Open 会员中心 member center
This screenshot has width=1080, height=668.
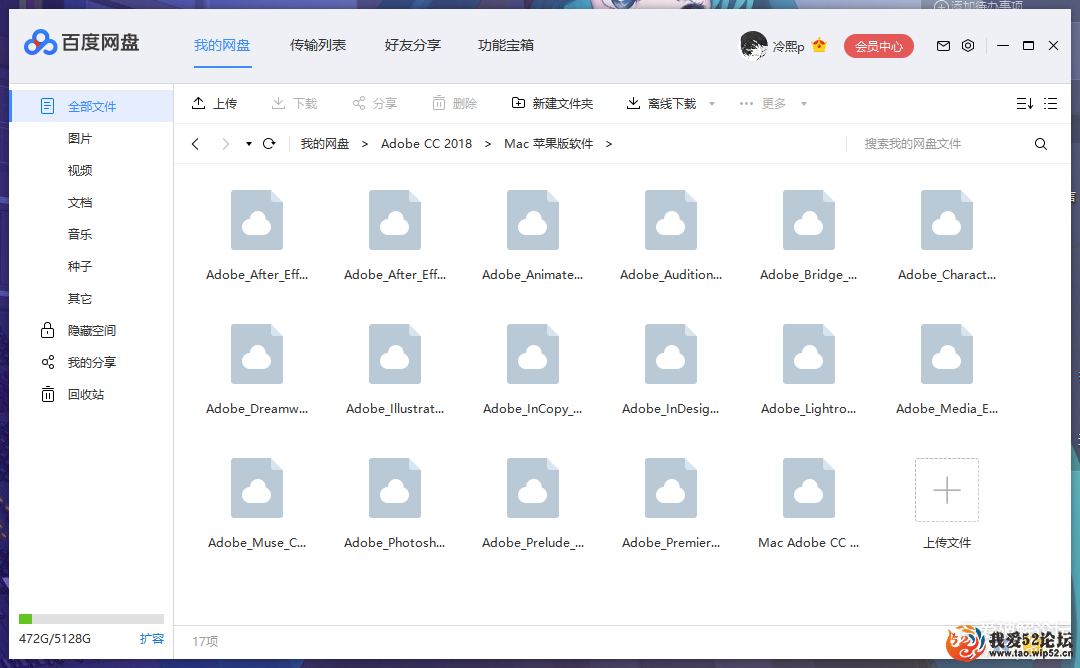click(x=878, y=46)
